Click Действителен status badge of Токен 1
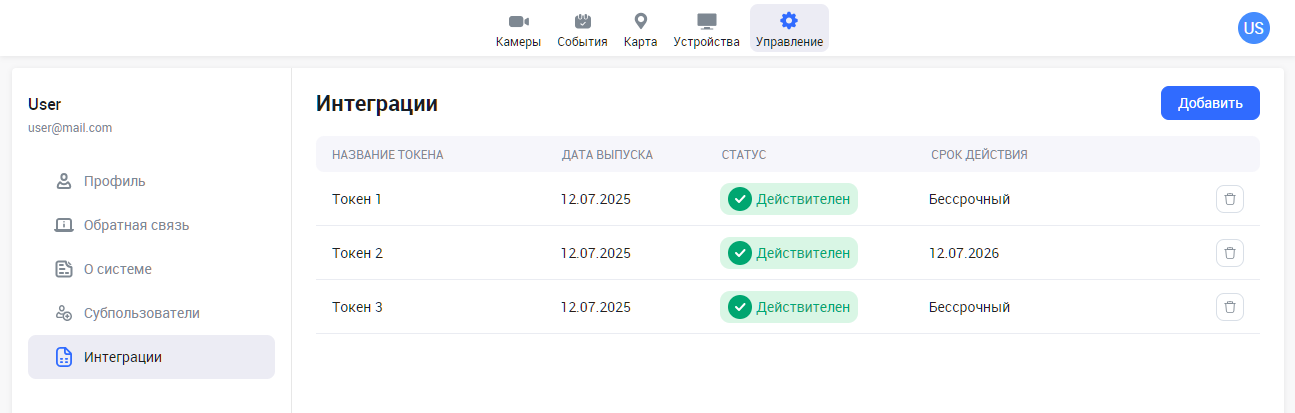The image size is (1295, 413). 789,199
